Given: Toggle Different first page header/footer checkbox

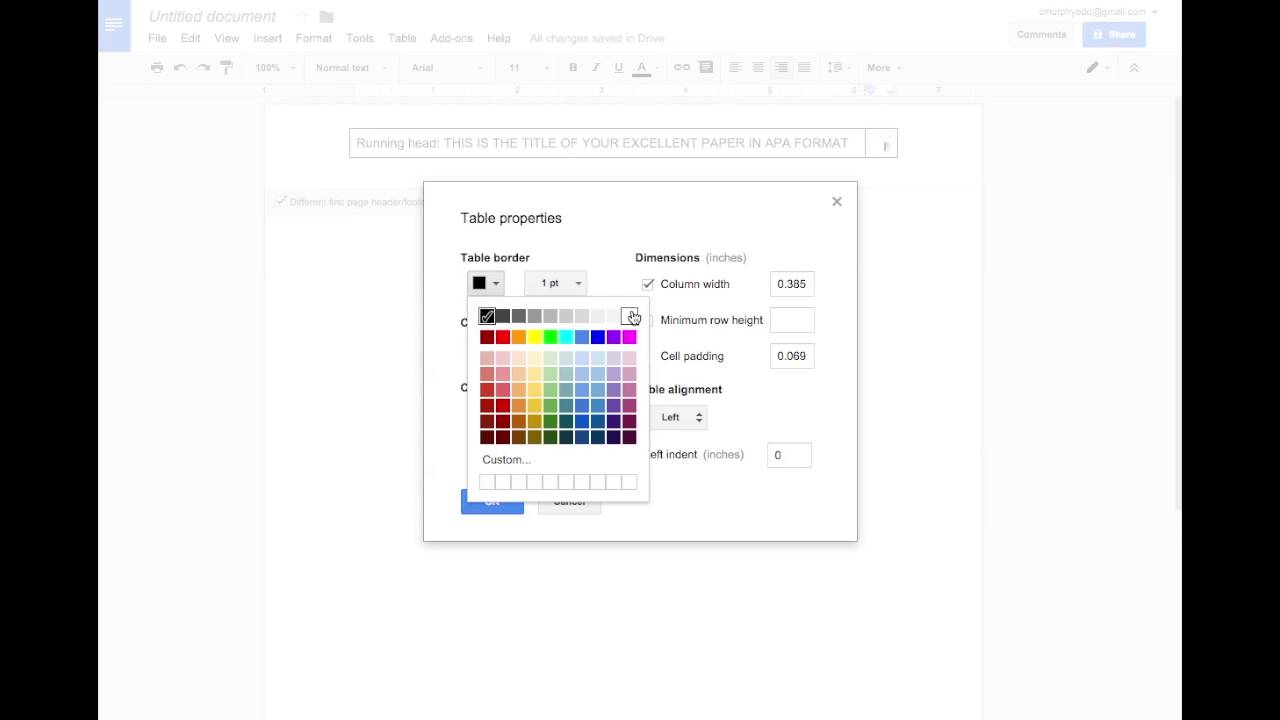Looking at the screenshot, I should pos(281,202).
